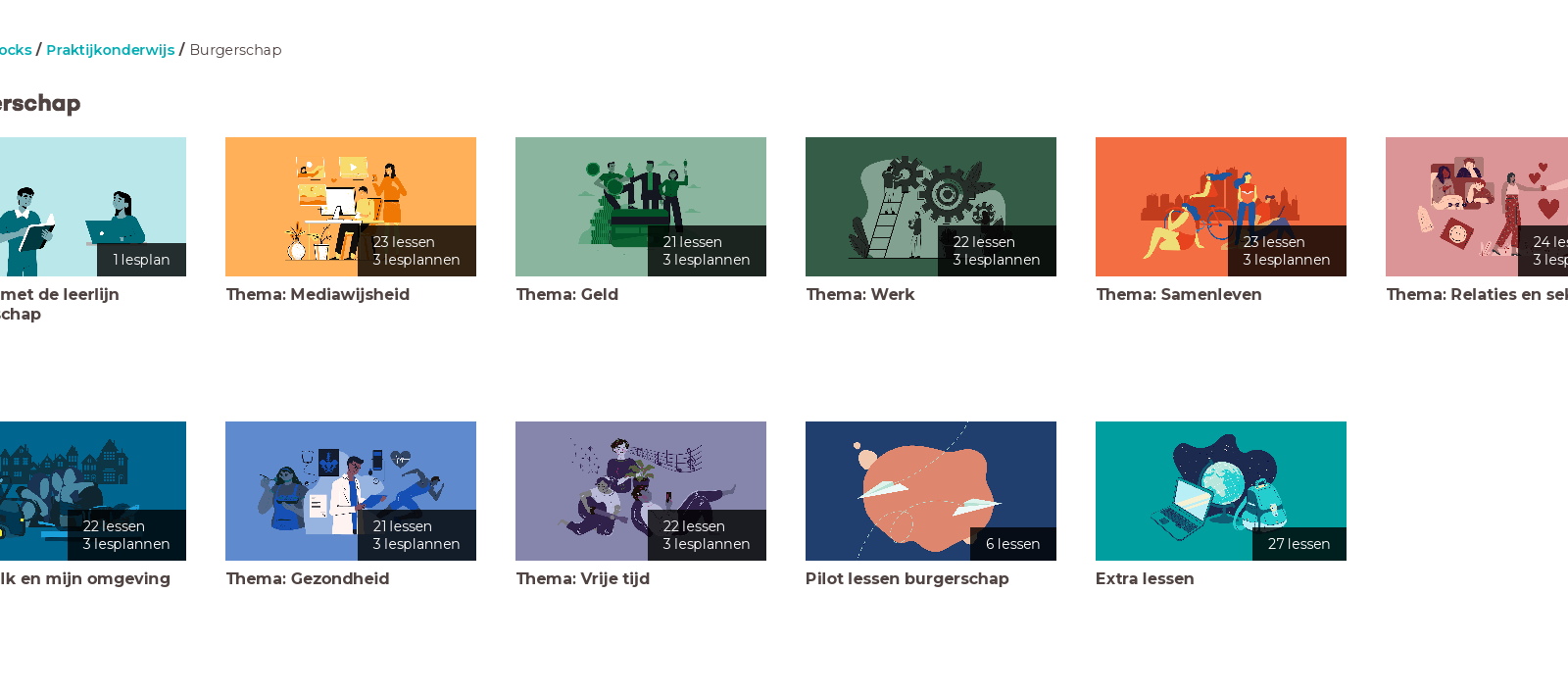Open the Thema: Geld thumbnail image

point(641,207)
